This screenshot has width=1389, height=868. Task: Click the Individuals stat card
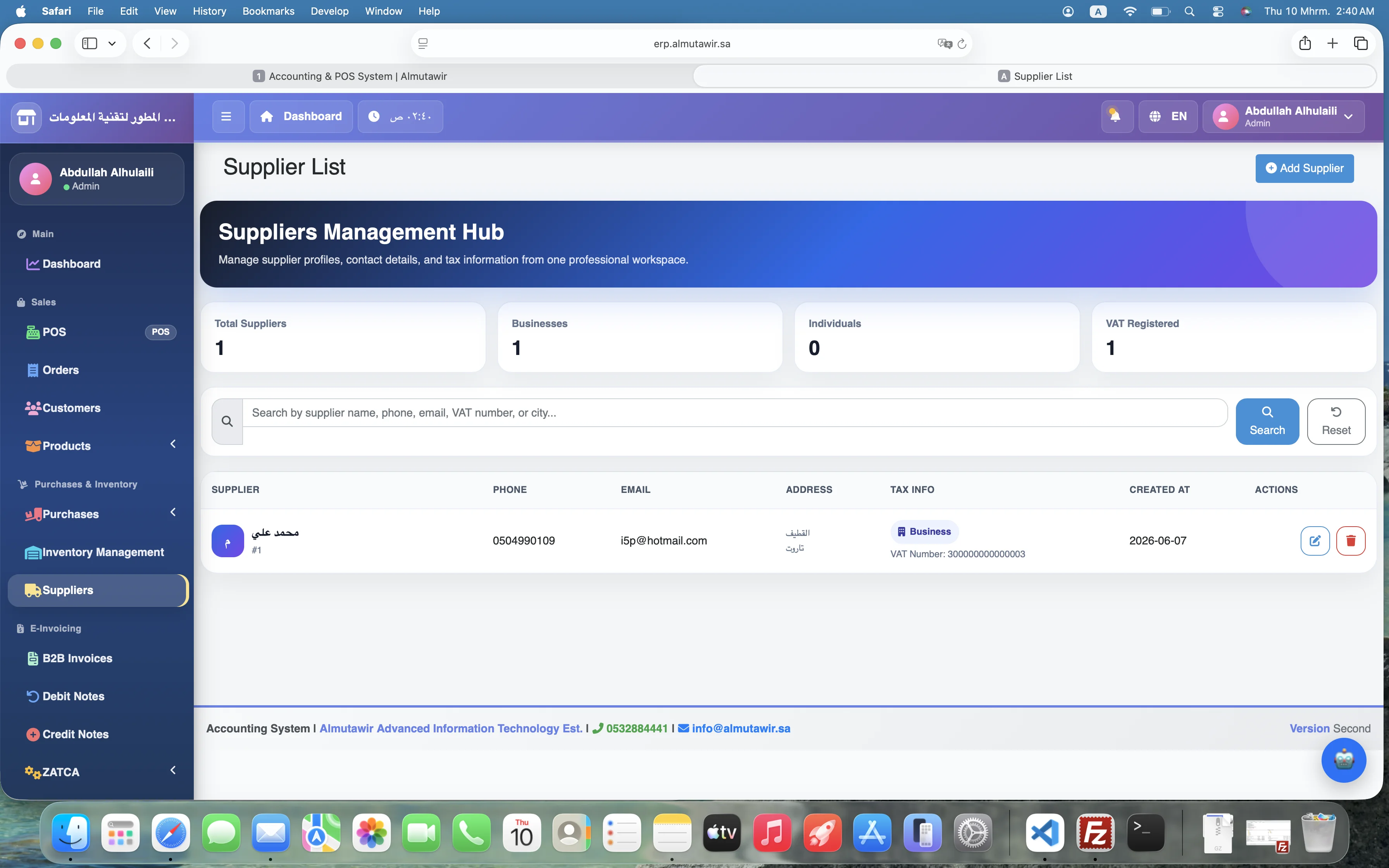(937, 338)
